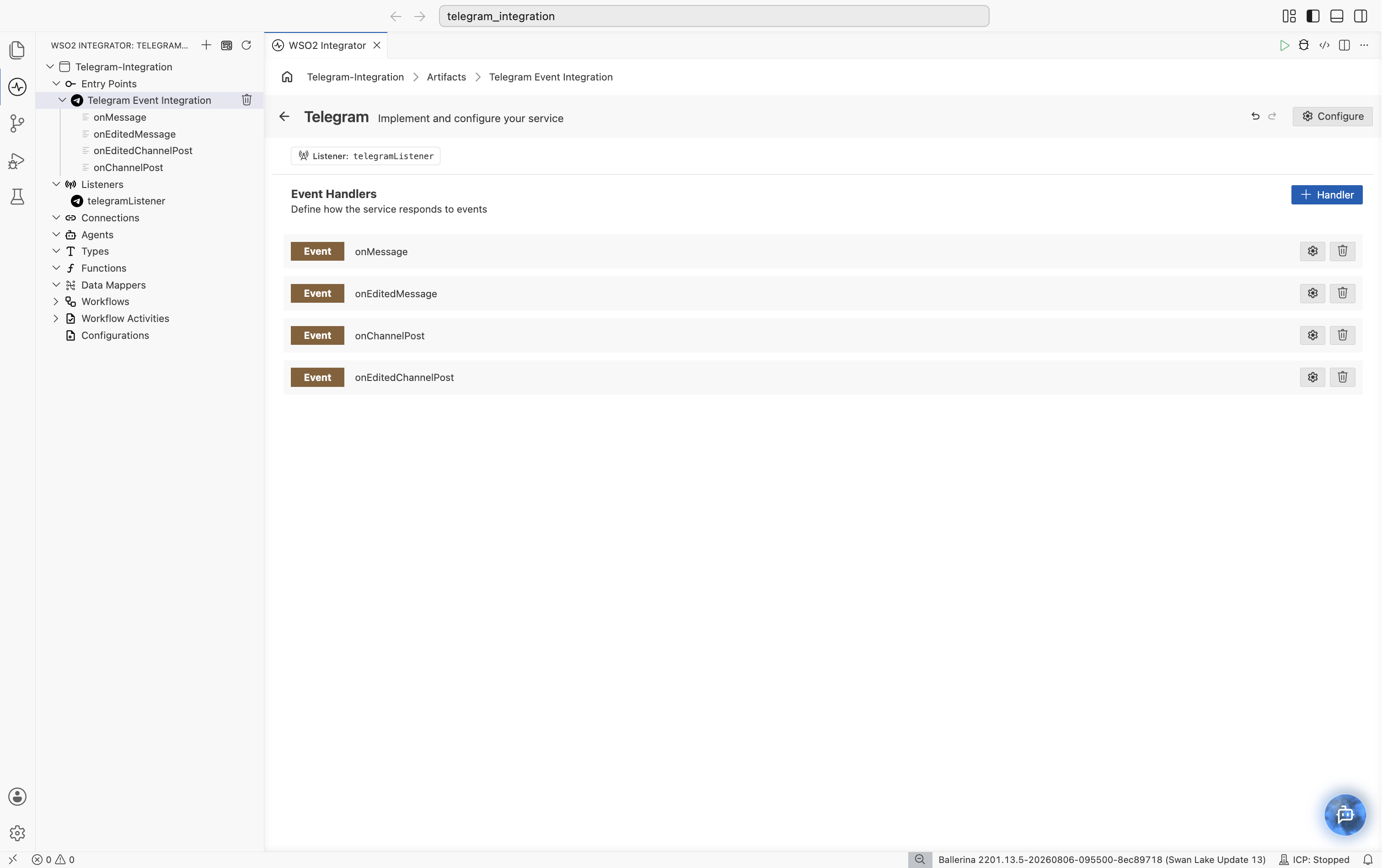Collapse the Entry Points tree node
This screenshot has height=868, width=1382.
pos(56,83)
